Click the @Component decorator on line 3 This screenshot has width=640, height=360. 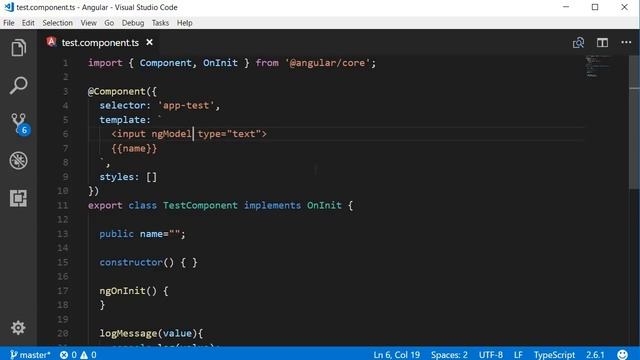117,91
